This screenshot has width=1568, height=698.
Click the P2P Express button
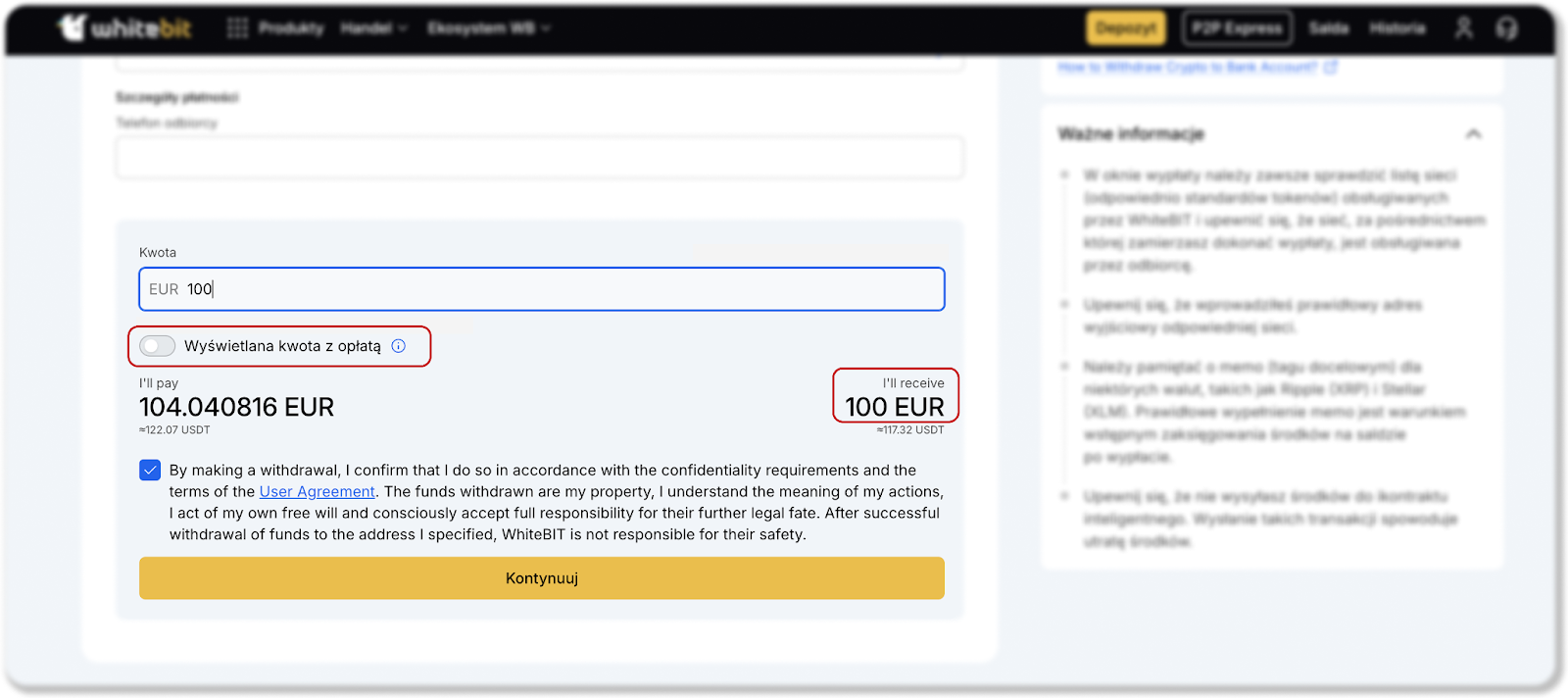coord(1237,27)
